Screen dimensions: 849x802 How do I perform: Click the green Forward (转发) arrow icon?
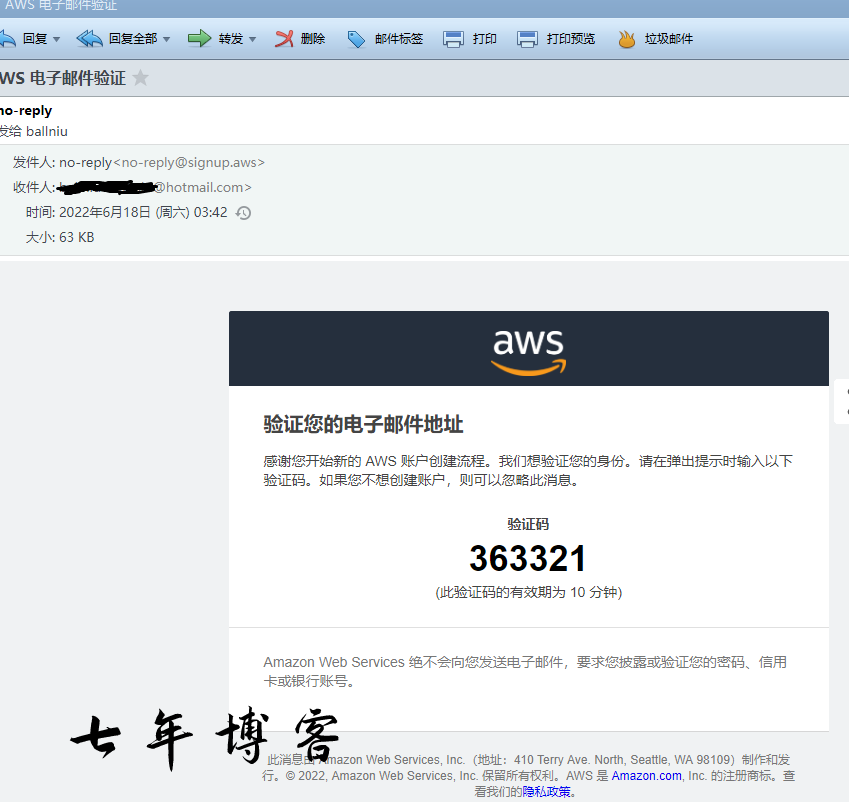tap(199, 38)
